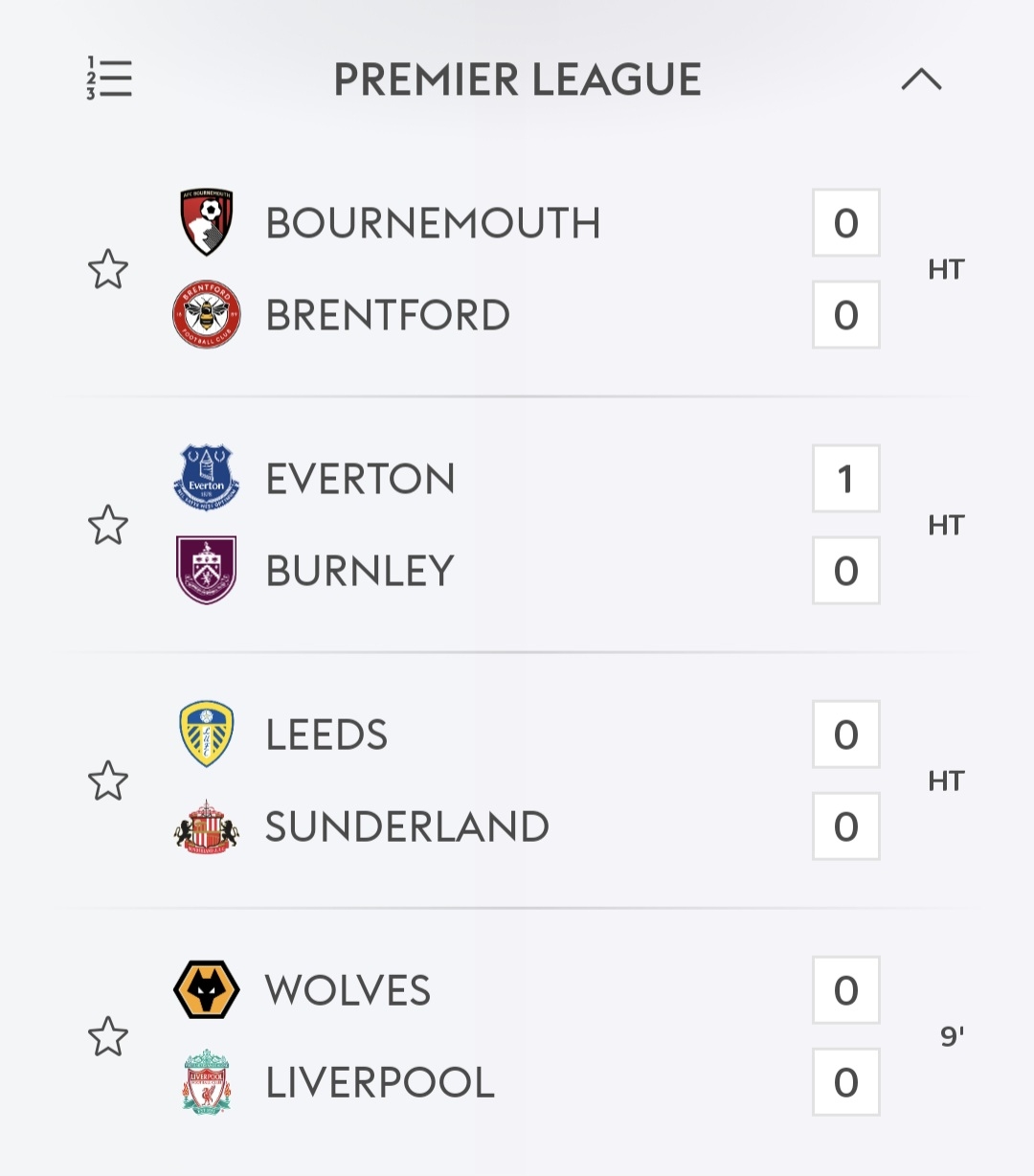Tap the Burnley club crest
Image resolution: width=1034 pixels, height=1176 pixels.
(x=207, y=570)
